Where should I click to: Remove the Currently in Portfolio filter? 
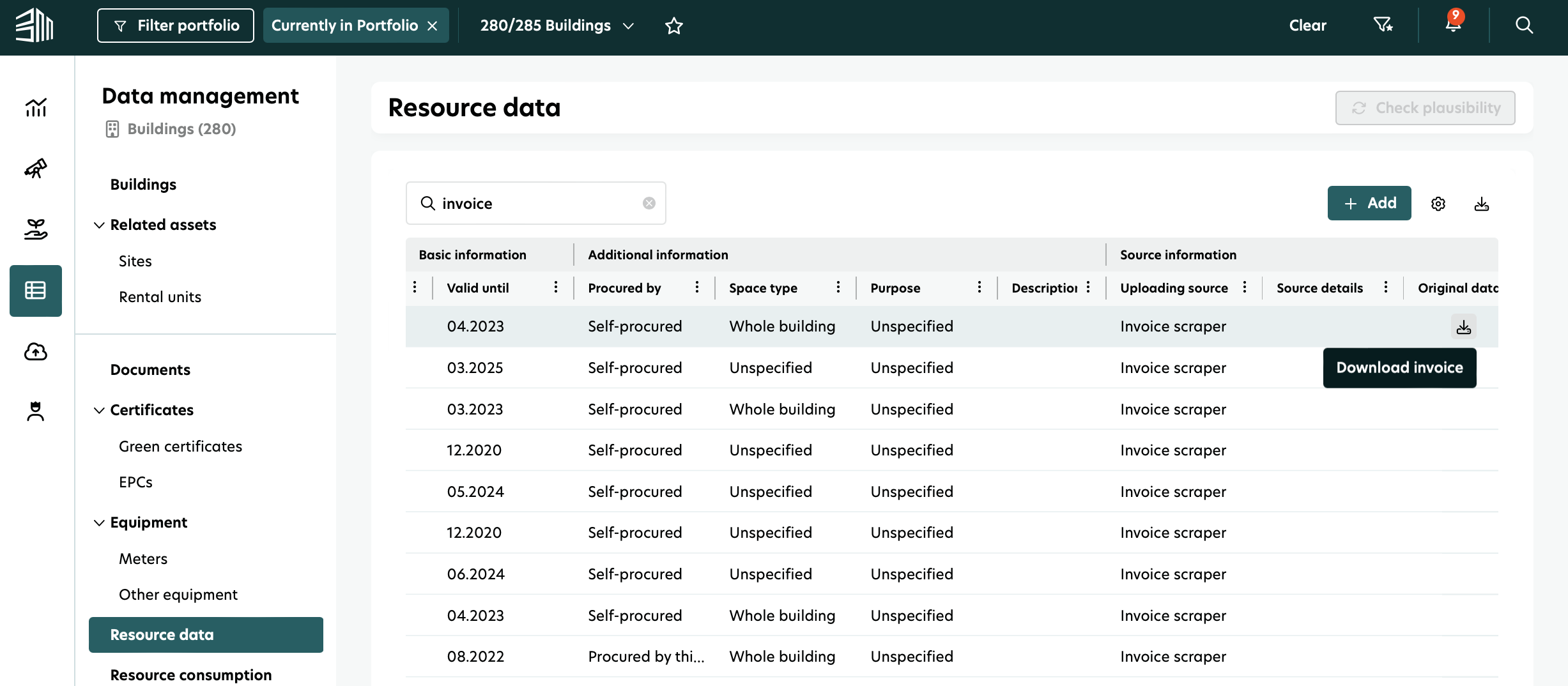pyautogui.click(x=433, y=26)
